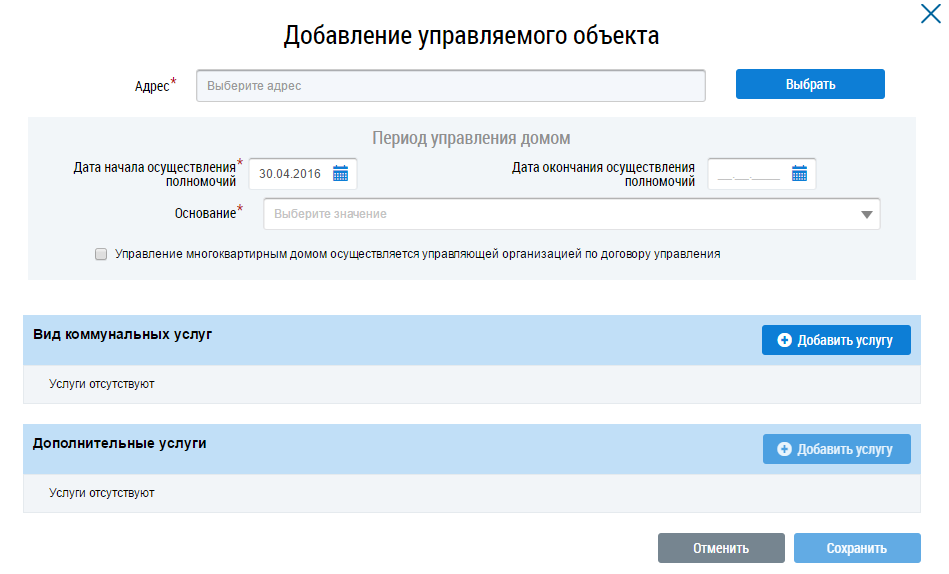Click the 'Период управления домом' heading
The width and height of the screenshot is (949, 574).
tap(471, 138)
